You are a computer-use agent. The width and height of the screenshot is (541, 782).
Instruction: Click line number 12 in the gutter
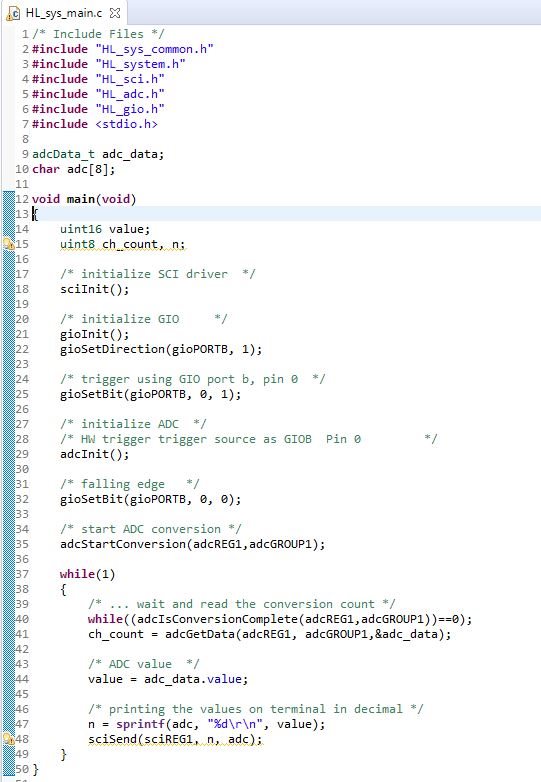22,199
